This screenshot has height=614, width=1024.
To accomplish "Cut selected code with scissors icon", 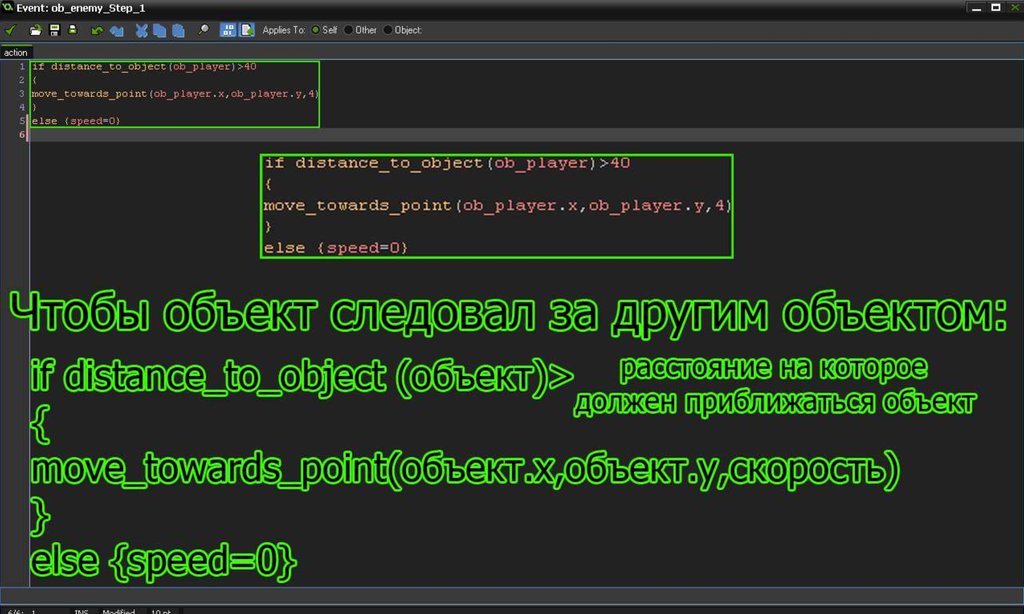I will pyautogui.click(x=142, y=30).
